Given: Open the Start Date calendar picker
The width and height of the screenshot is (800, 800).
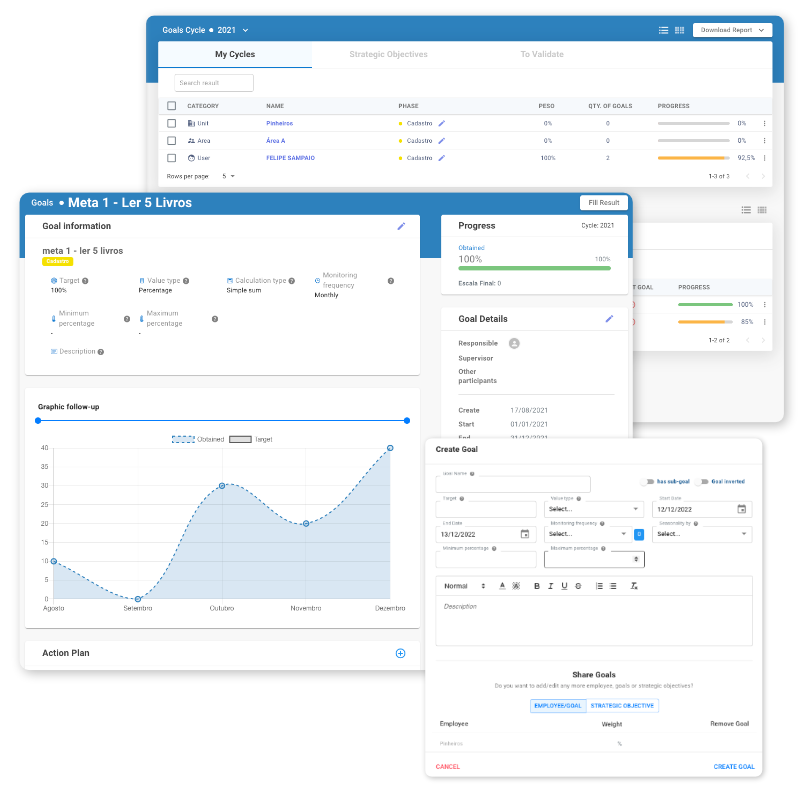Looking at the screenshot, I should coord(741,509).
